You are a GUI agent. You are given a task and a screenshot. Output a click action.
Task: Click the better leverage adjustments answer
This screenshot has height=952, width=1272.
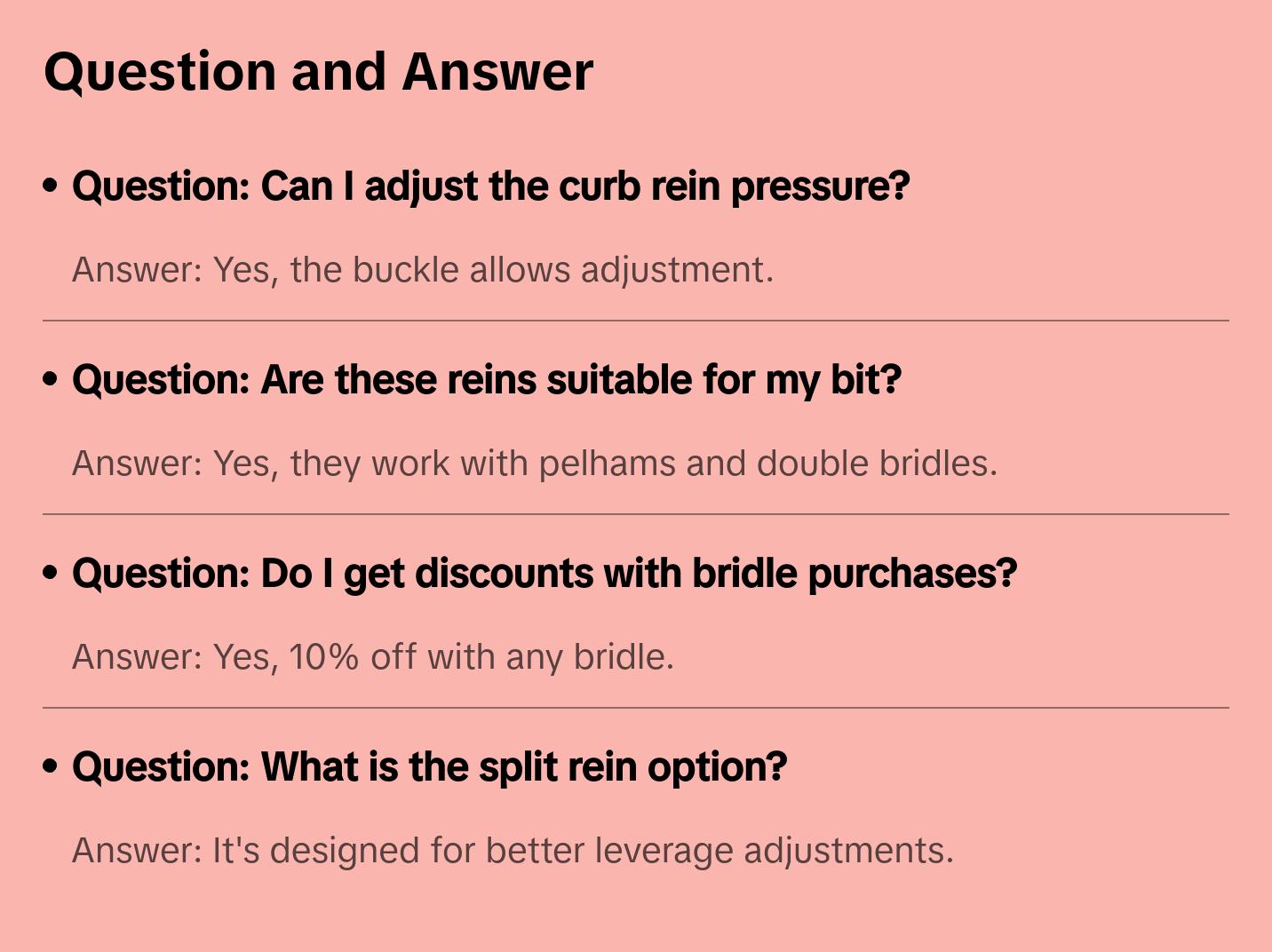click(513, 851)
